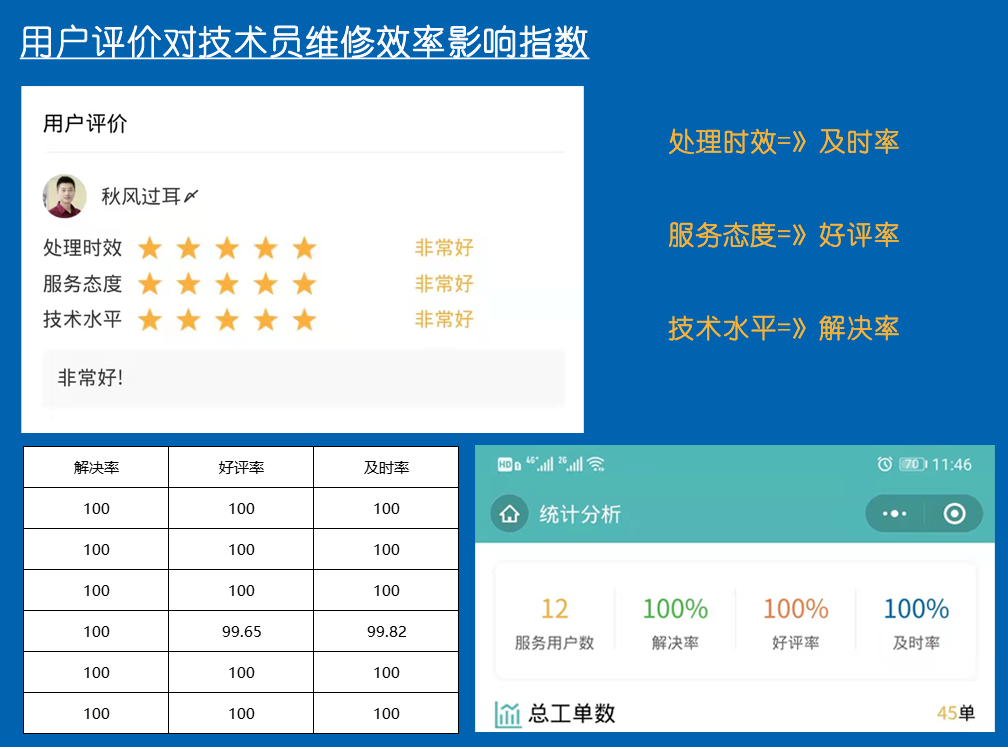Toggle the fifth star of 处理时效 rating
1008x747 pixels.
pos(303,248)
